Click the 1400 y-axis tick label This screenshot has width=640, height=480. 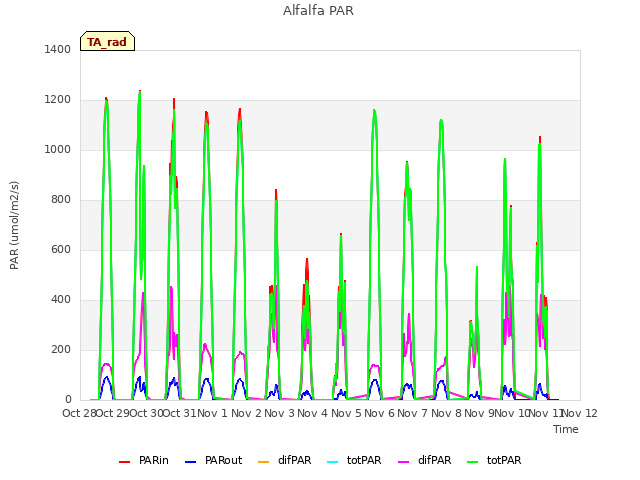[x=58, y=49]
